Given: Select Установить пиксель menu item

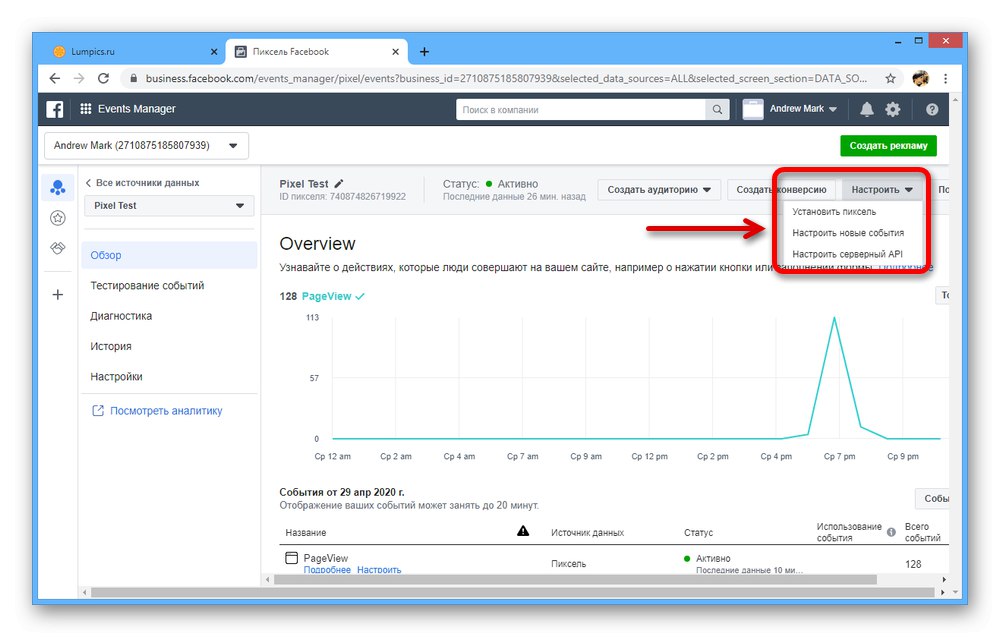Looking at the screenshot, I should (x=834, y=212).
